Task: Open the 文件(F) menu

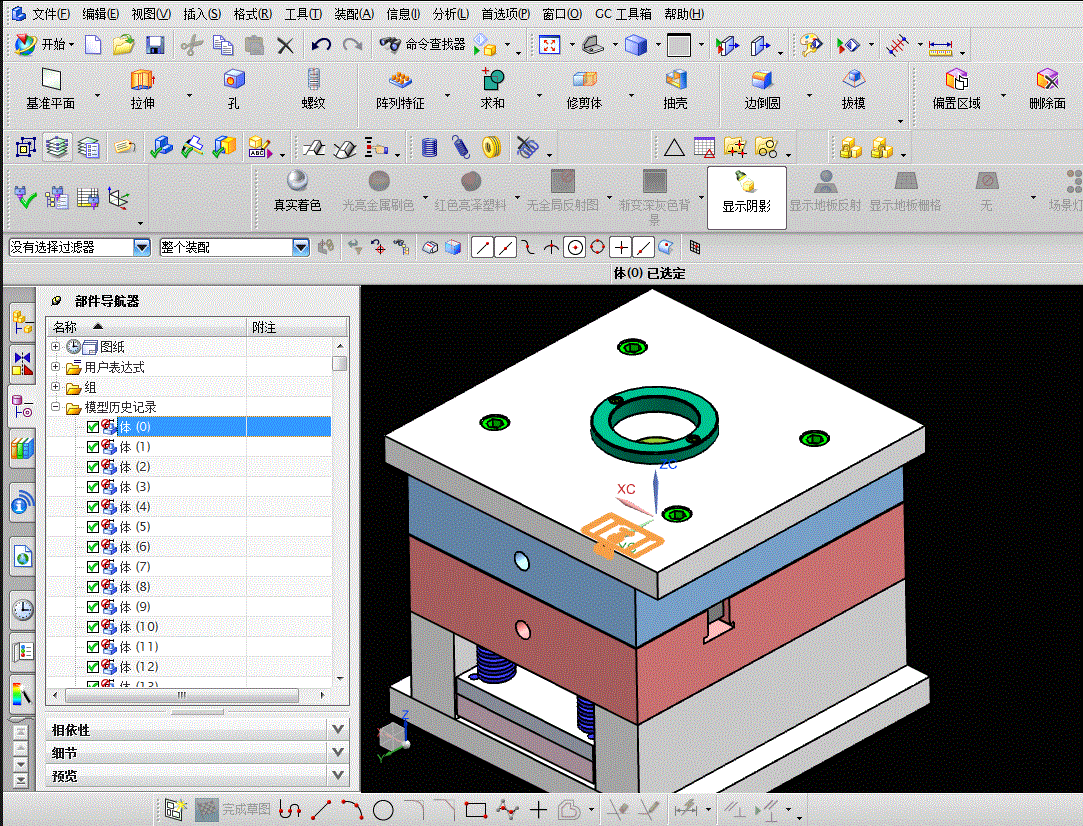Action: [x=50, y=14]
